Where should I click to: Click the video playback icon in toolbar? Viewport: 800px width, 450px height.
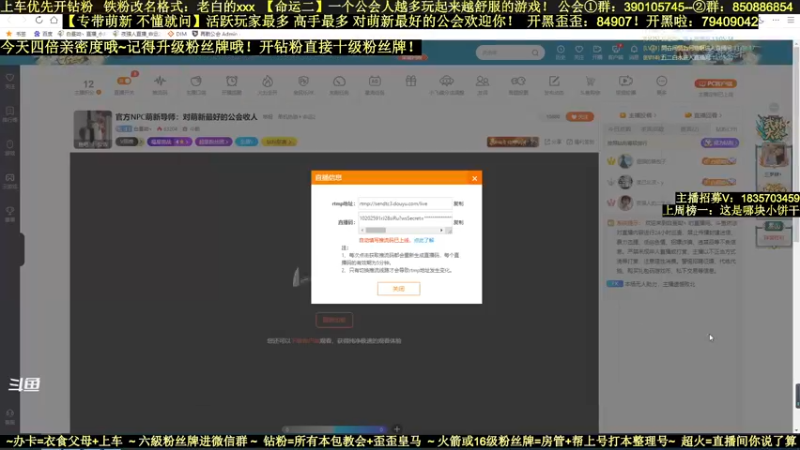click(626, 81)
